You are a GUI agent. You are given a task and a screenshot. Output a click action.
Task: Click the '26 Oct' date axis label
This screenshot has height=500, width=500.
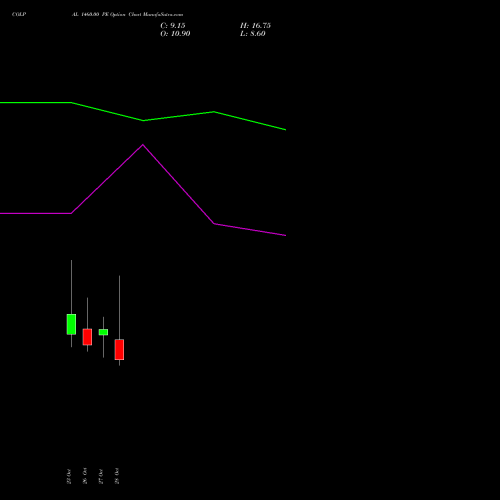tap(85, 476)
